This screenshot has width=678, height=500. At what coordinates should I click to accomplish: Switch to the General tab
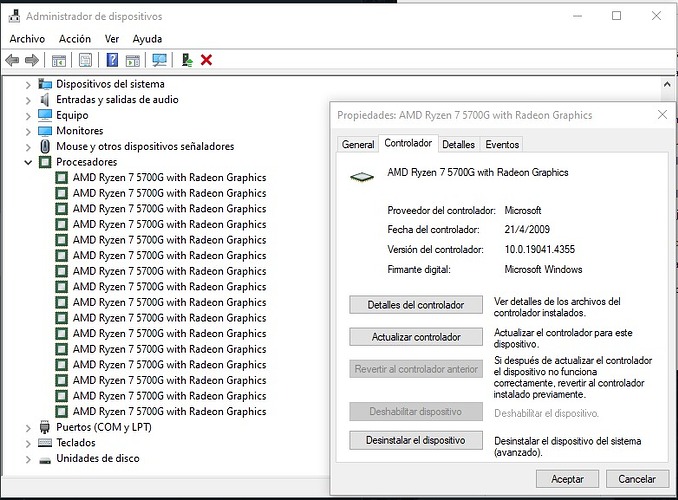[358, 144]
